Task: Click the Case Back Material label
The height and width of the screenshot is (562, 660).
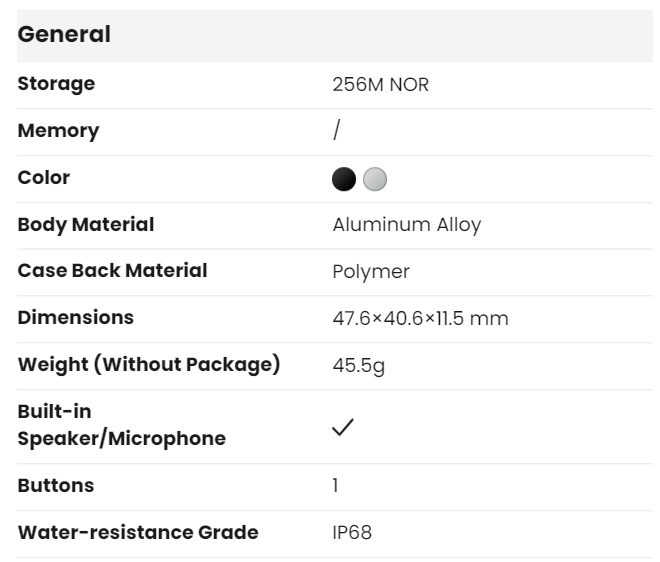Action: coord(113,271)
